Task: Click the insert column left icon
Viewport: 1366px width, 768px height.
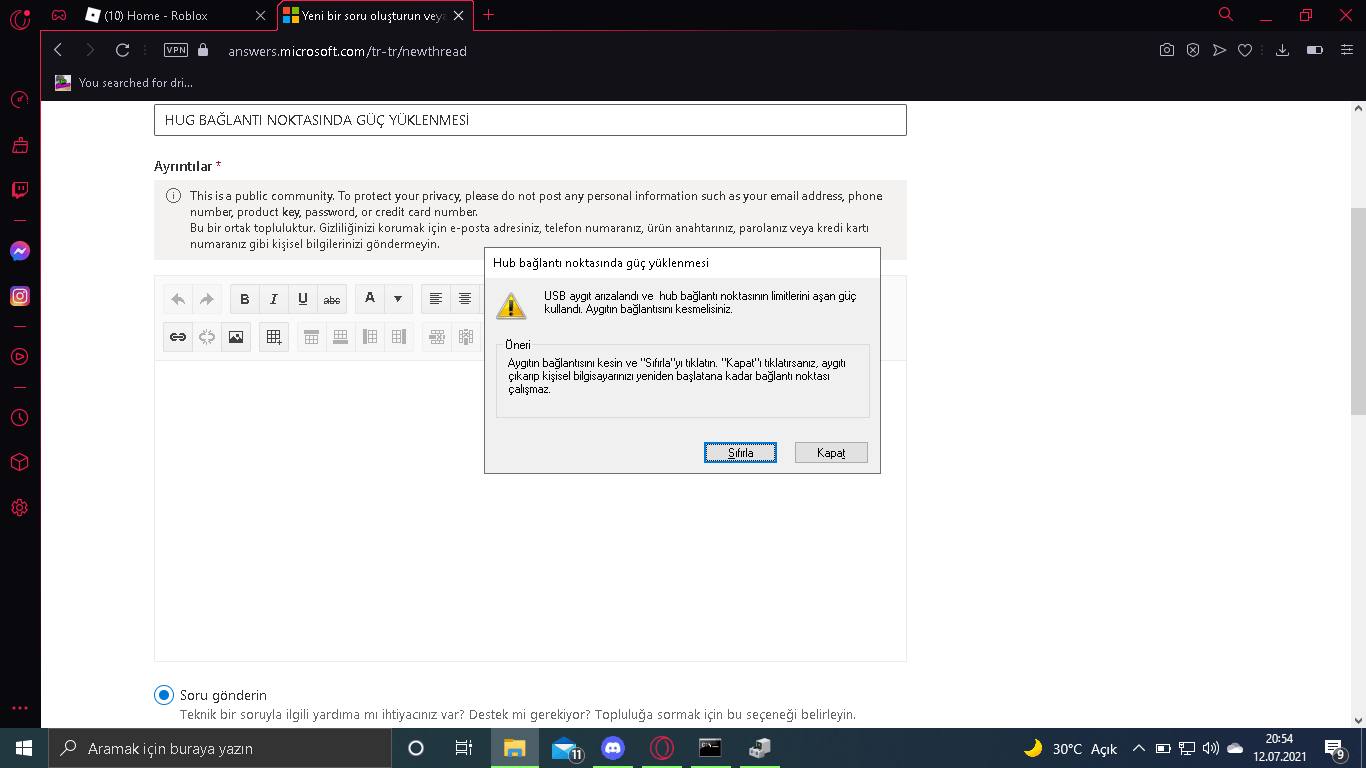Action: (370, 337)
